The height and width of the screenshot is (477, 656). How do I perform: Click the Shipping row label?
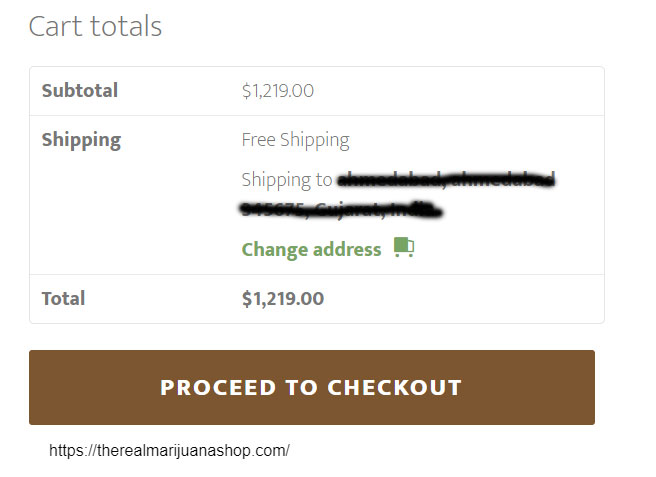(x=81, y=140)
